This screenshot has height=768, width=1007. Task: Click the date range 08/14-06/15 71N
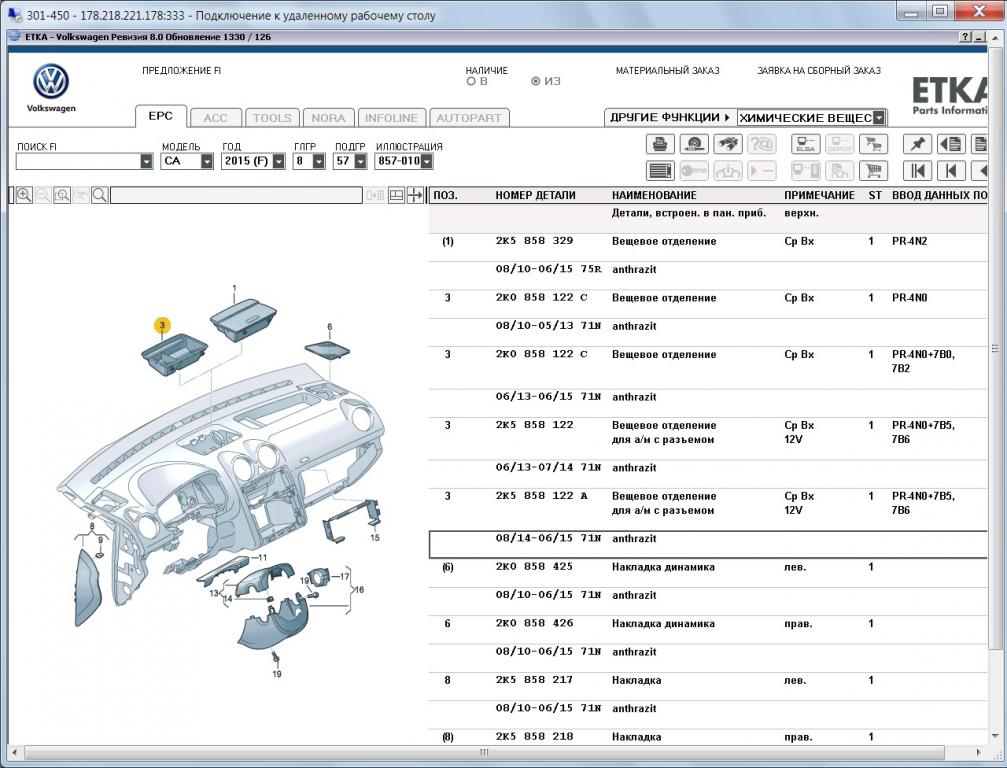(x=548, y=538)
